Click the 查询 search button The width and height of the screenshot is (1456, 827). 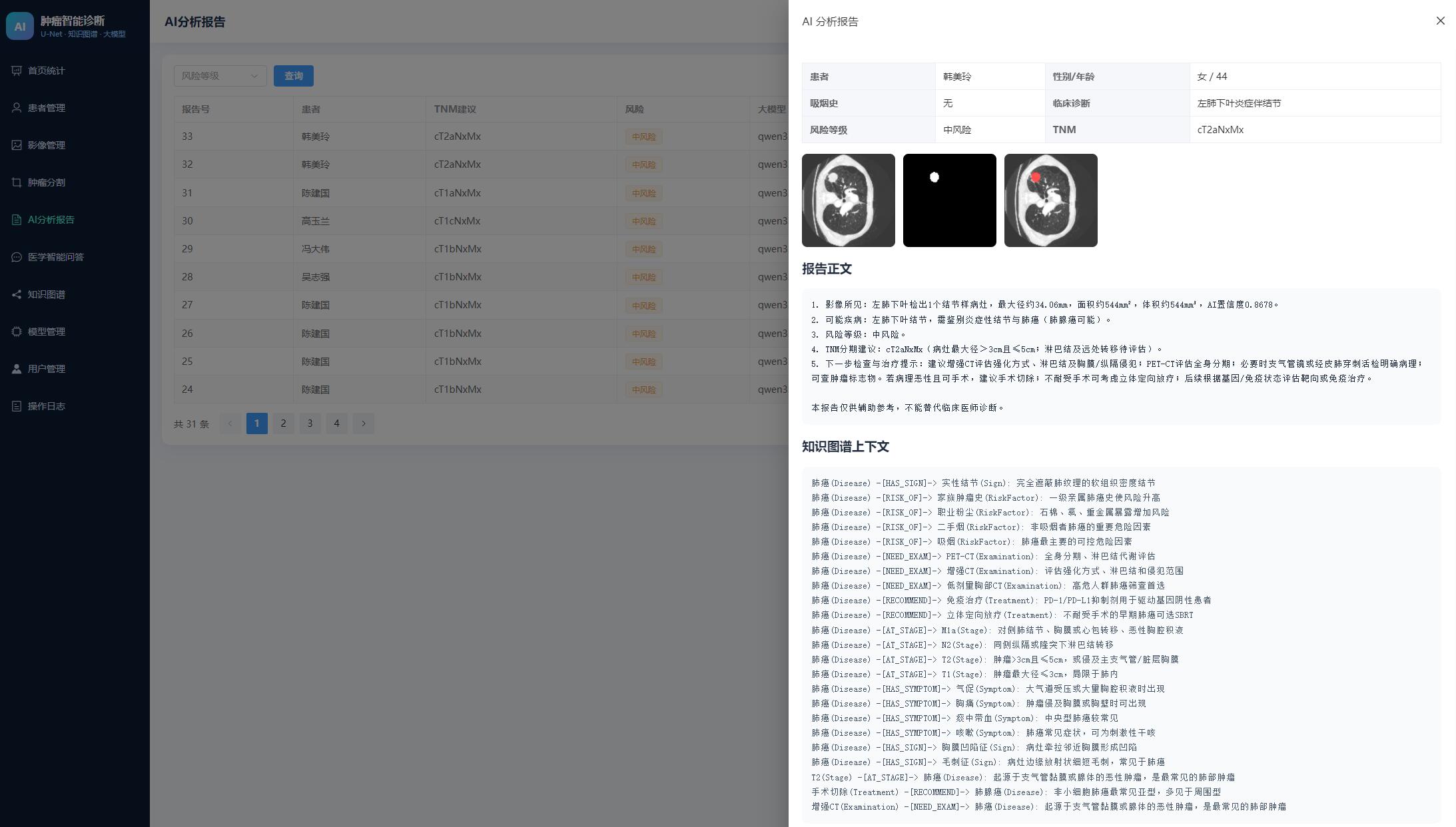pyautogui.click(x=294, y=76)
